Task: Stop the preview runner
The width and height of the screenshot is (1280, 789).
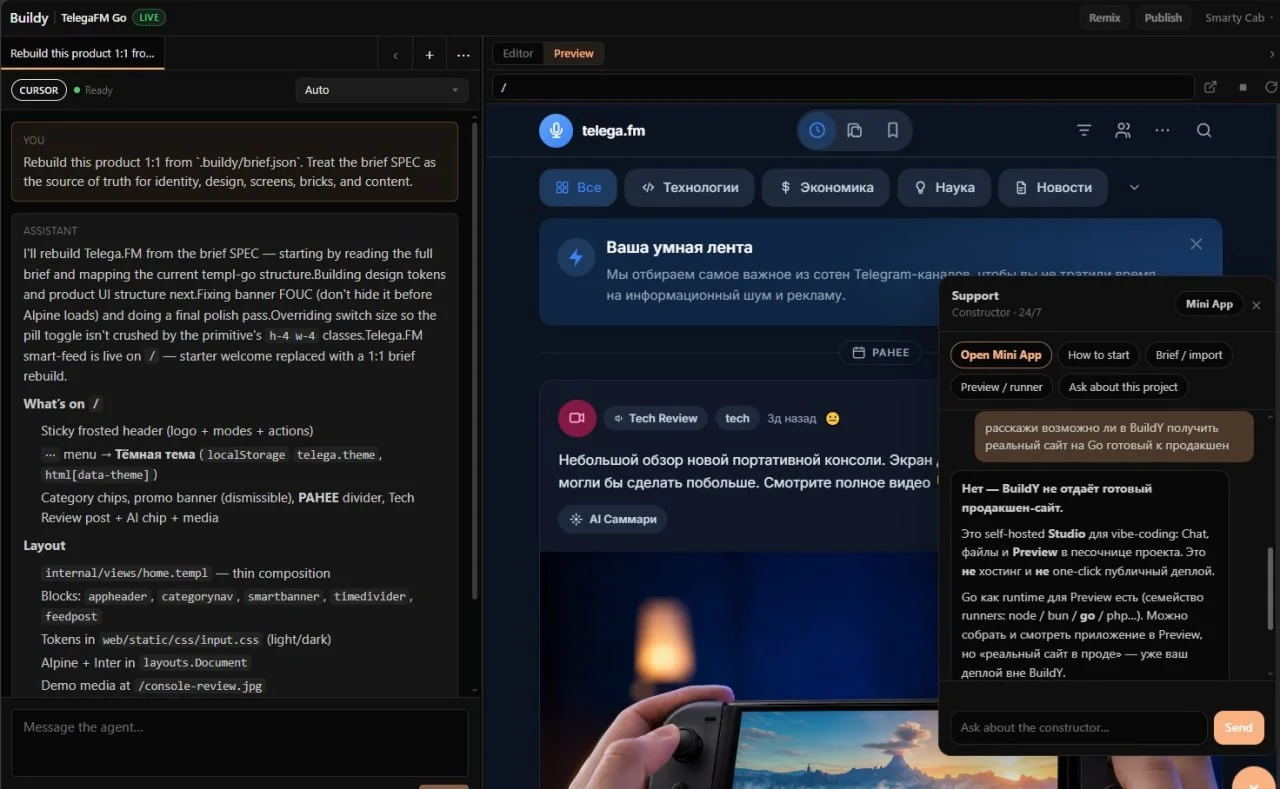Action: click(1243, 87)
